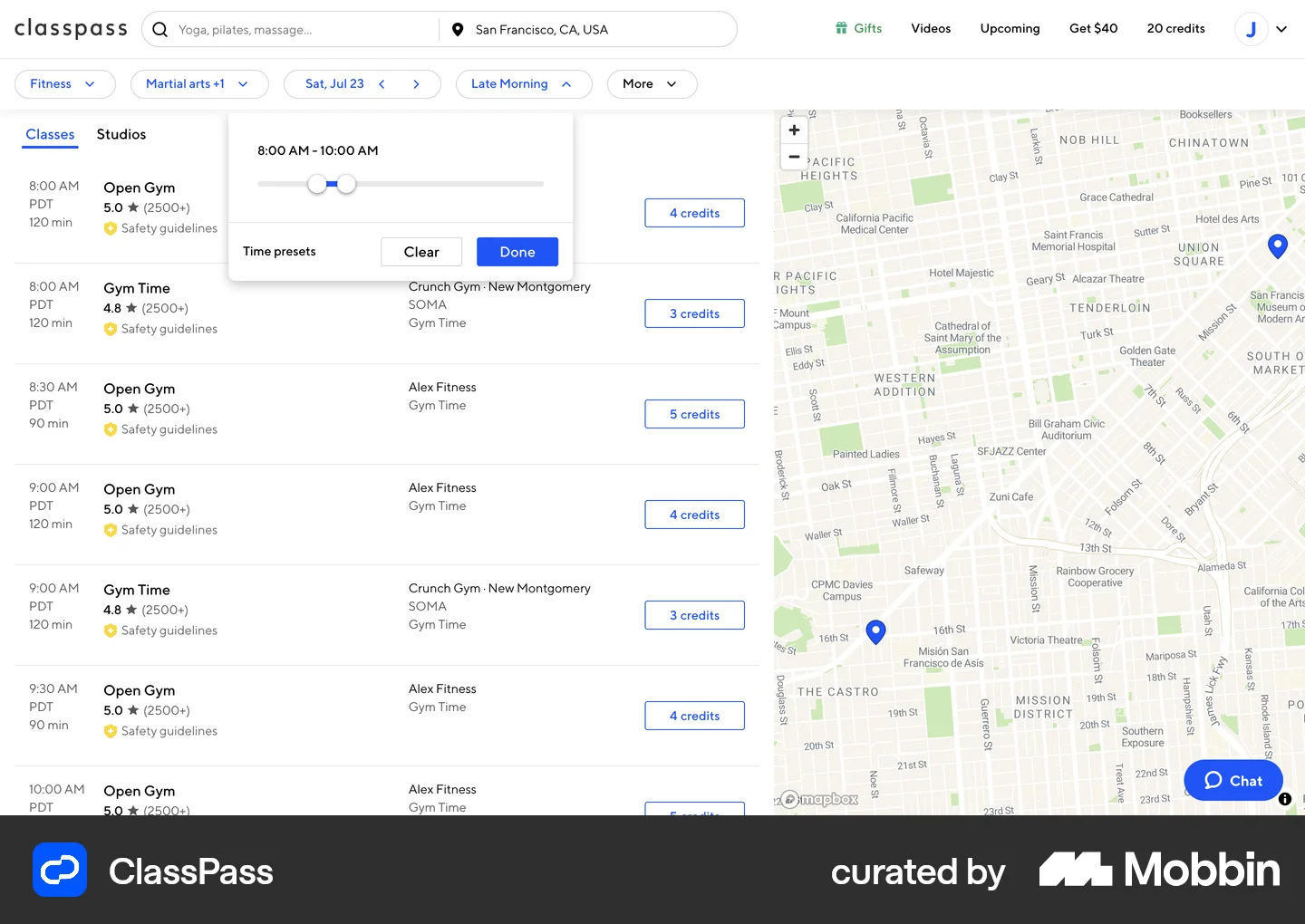Switch to the Studios tab
Screen dimensions: 1305x924
(x=121, y=135)
